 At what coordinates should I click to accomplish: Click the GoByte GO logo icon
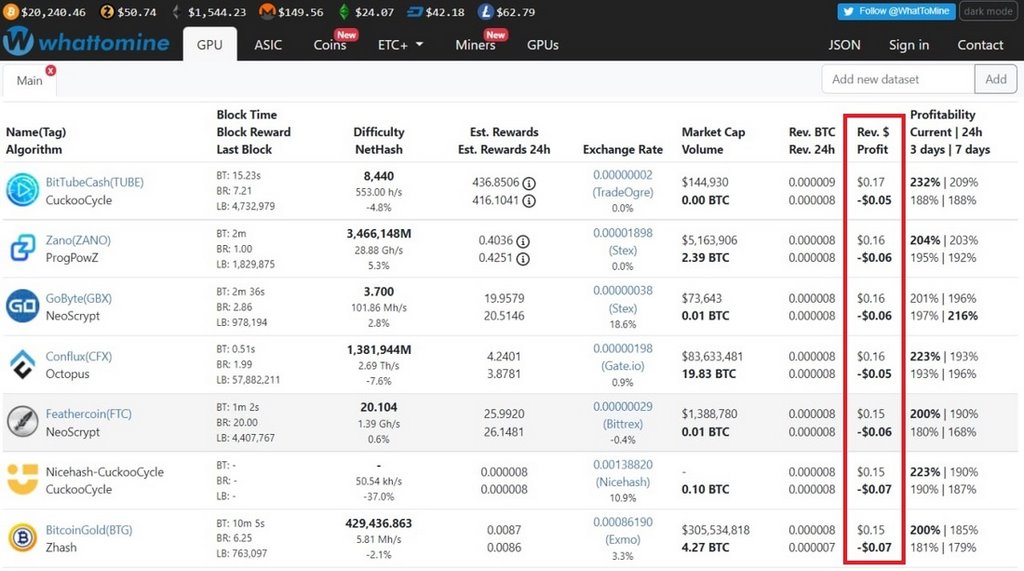point(22,306)
